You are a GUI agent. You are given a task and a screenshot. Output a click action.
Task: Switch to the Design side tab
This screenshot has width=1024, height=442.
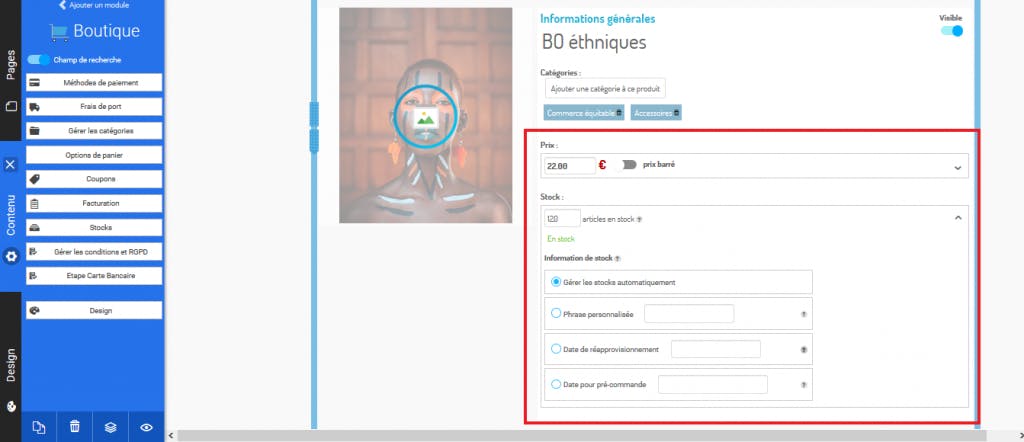(x=10, y=366)
